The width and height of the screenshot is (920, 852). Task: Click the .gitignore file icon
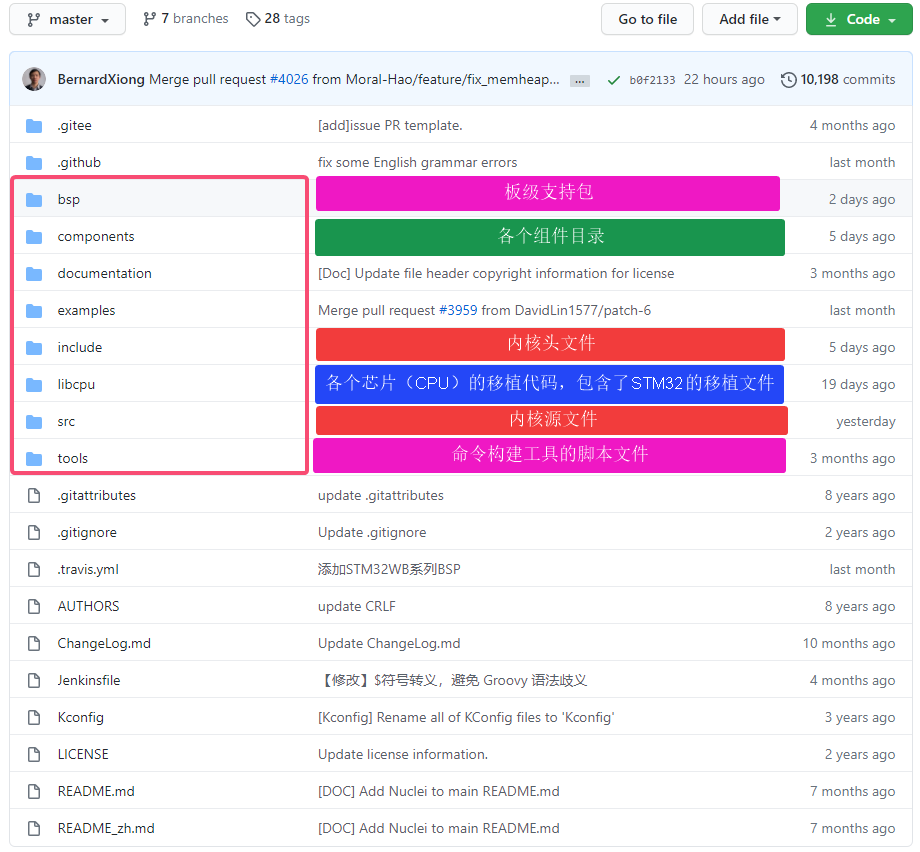[x=34, y=532]
